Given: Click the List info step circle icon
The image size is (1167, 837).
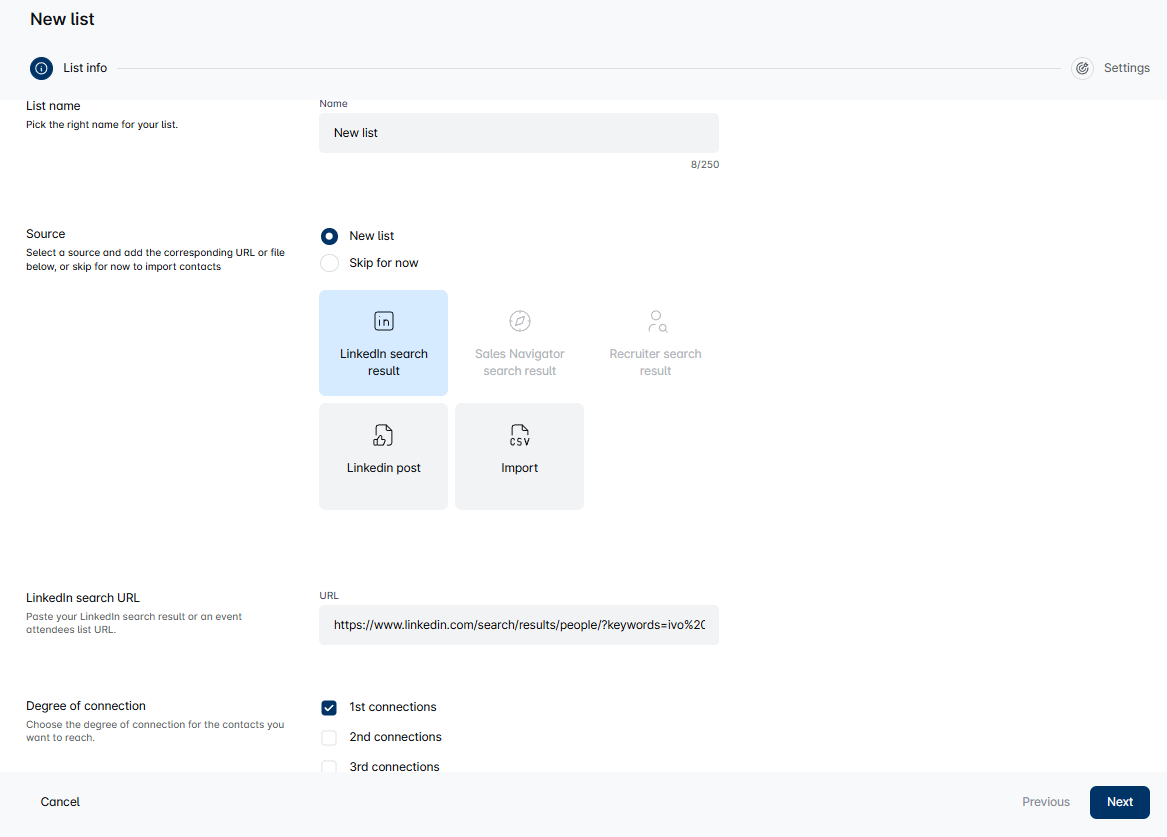Looking at the screenshot, I should [41, 68].
